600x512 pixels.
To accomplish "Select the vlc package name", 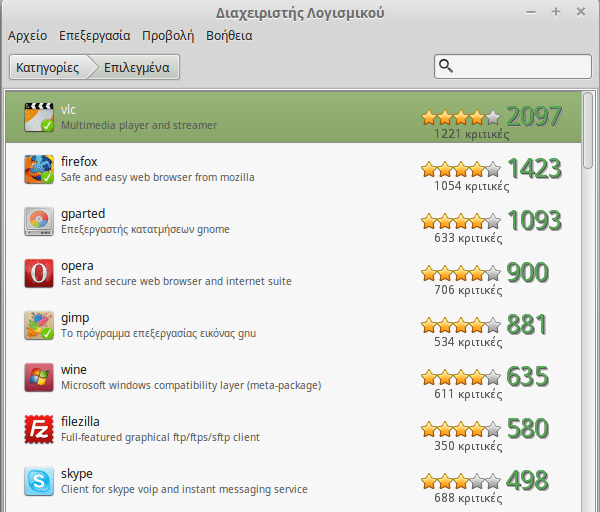I will [x=68, y=109].
